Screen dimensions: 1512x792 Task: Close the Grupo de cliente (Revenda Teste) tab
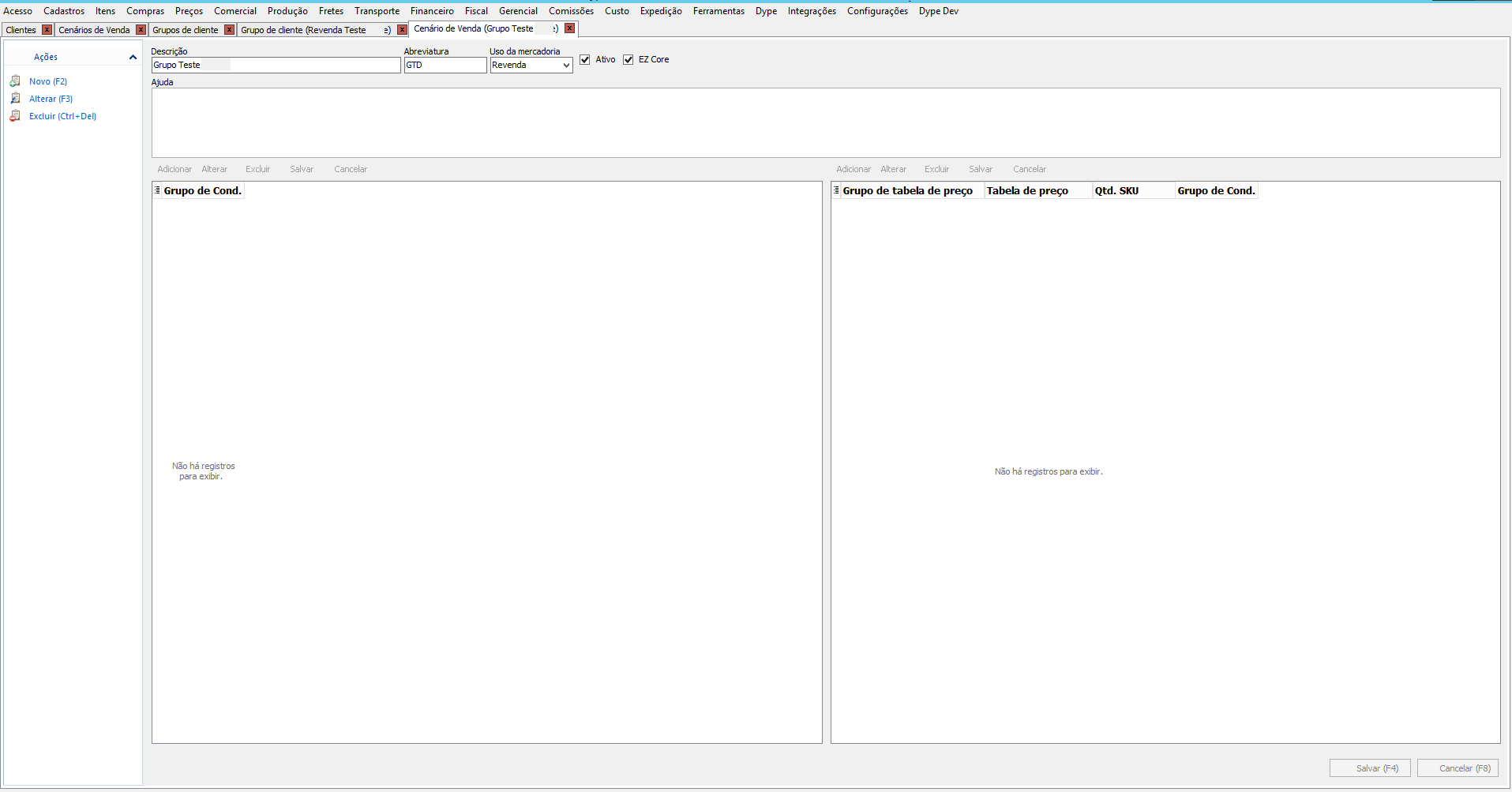pyautogui.click(x=402, y=30)
